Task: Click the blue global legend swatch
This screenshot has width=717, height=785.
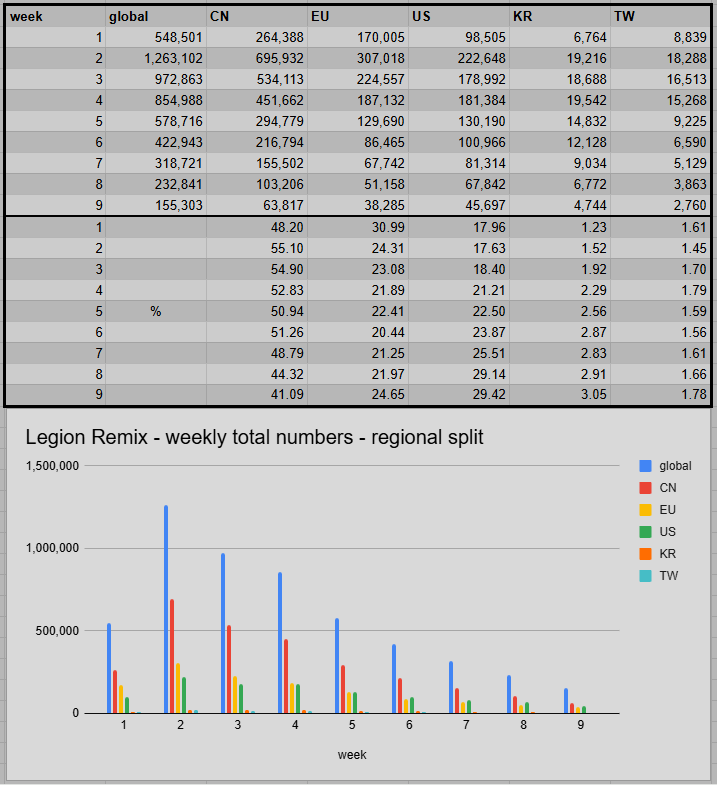Action: 645,466
